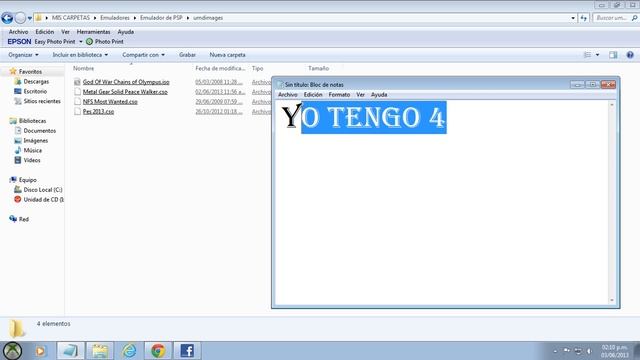This screenshot has height=360, width=640.
Task: Click the volume icon in system tray
Action: pos(589,351)
